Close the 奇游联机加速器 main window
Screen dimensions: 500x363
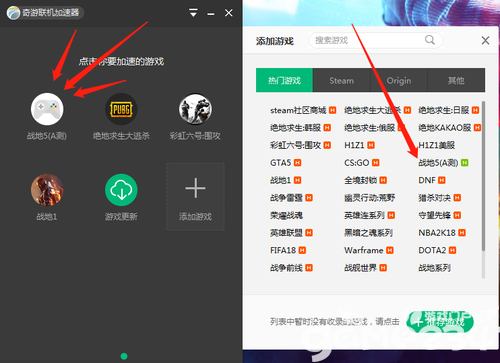pyautogui.click(x=229, y=13)
